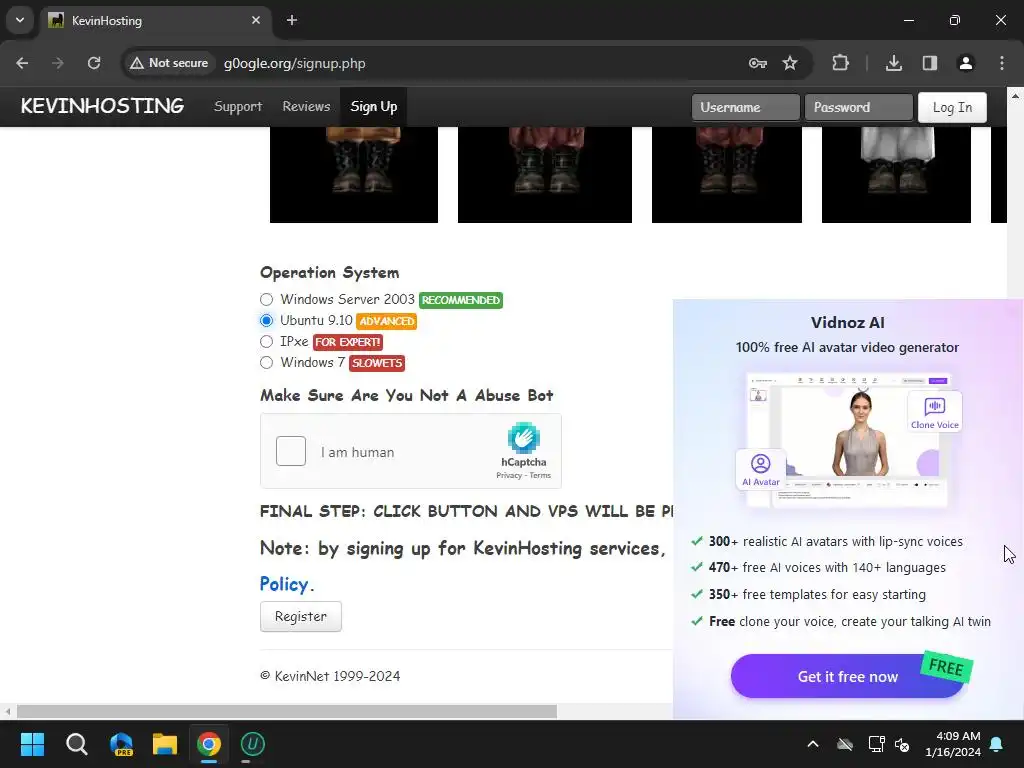Click the FOR EXPERT! badge
This screenshot has height=768, width=1024.
(347, 342)
